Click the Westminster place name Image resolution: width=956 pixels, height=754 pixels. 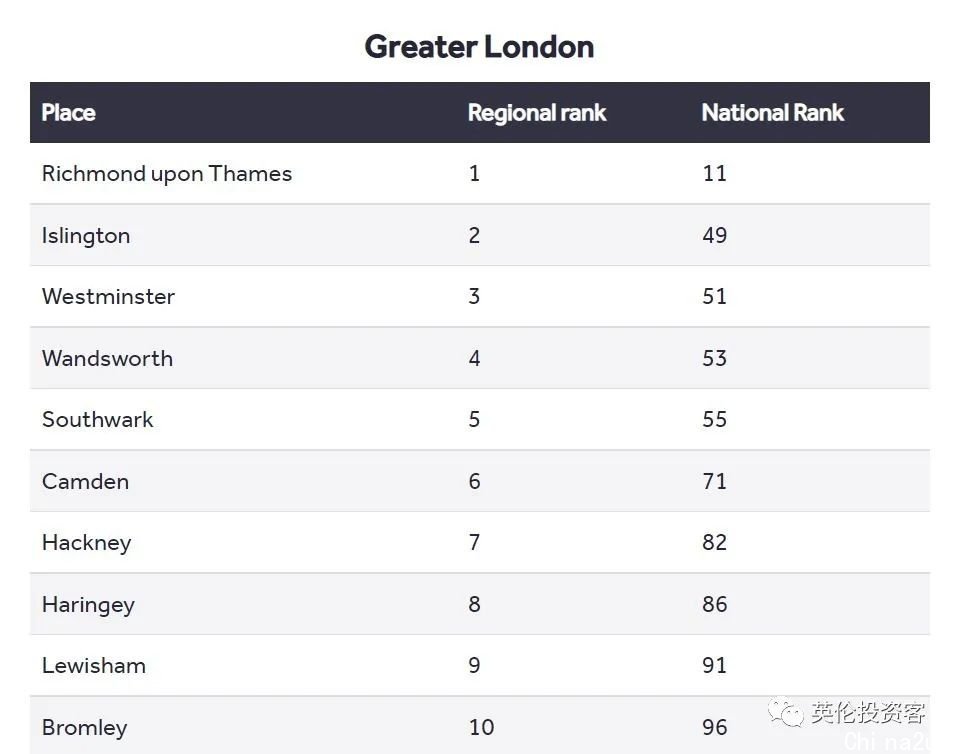(x=109, y=297)
